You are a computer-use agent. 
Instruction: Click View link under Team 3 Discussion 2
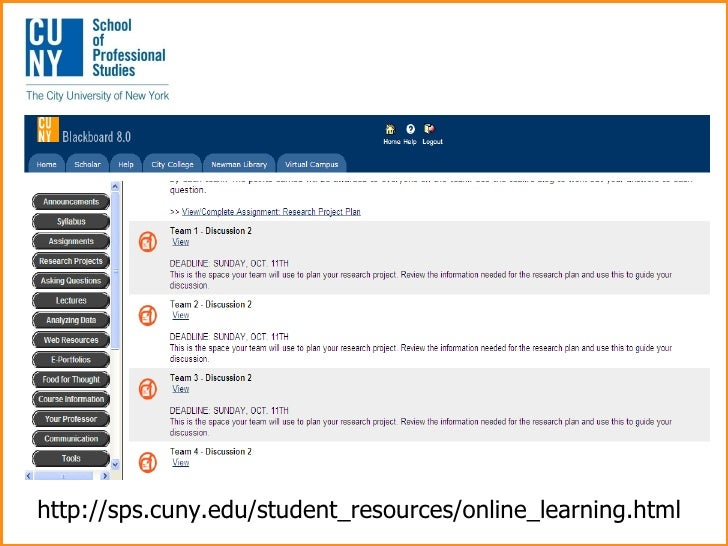tap(181, 389)
